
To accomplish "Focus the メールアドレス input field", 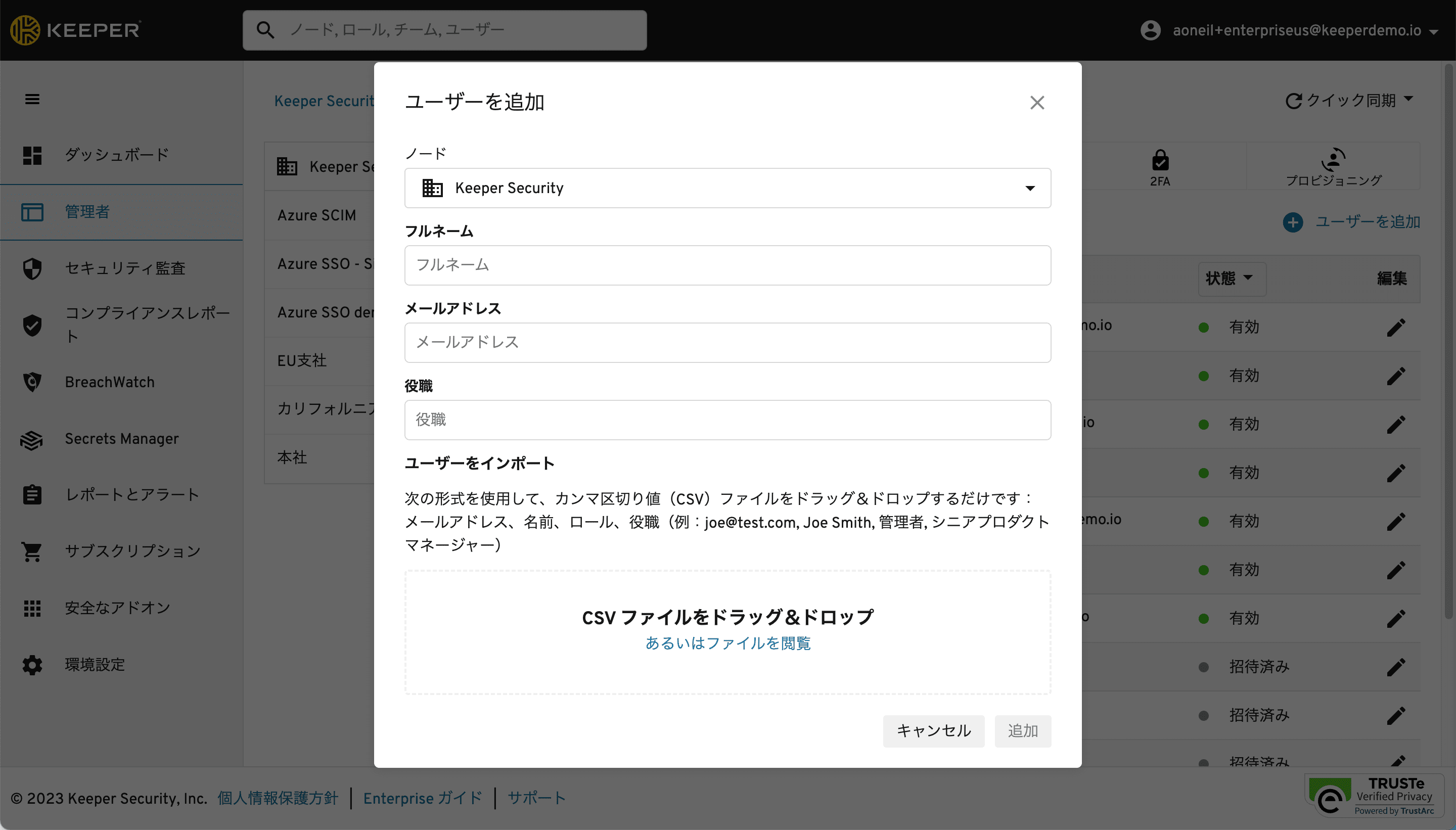I will point(727,343).
